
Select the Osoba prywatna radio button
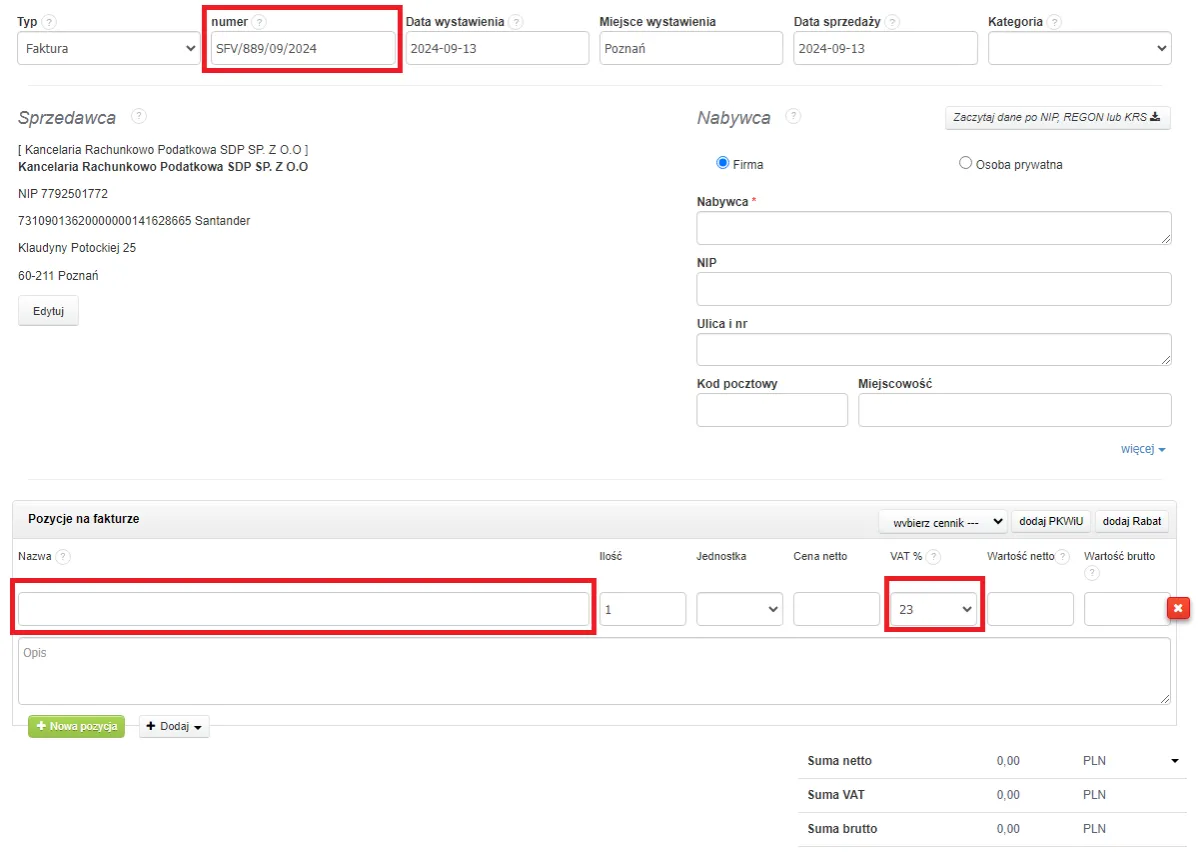click(x=965, y=163)
